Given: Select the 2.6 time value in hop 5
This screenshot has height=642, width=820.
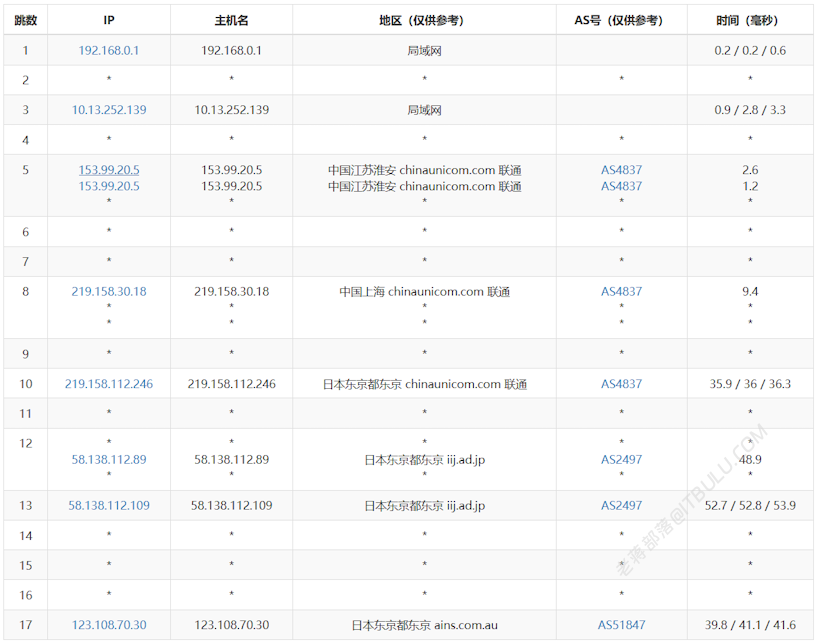Looking at the screenshot, I should pos(750,170).
